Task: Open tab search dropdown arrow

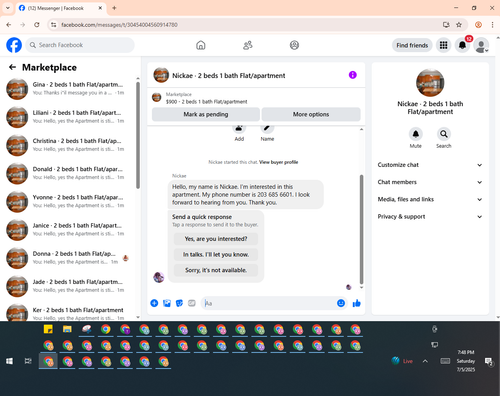Action: click(8, 8)
